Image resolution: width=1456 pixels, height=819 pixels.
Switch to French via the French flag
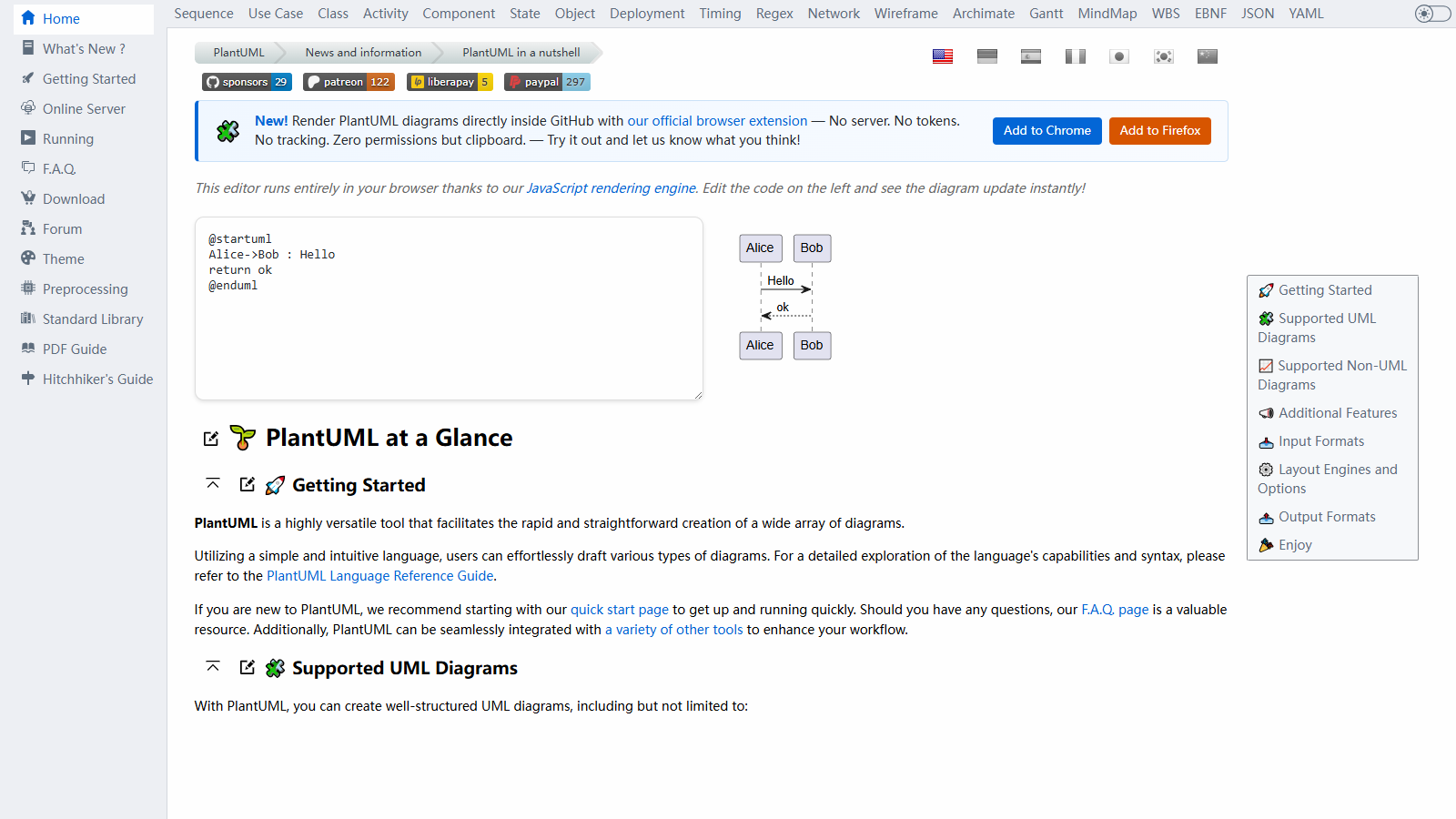pyautogui.click(x=1076, y=56)
